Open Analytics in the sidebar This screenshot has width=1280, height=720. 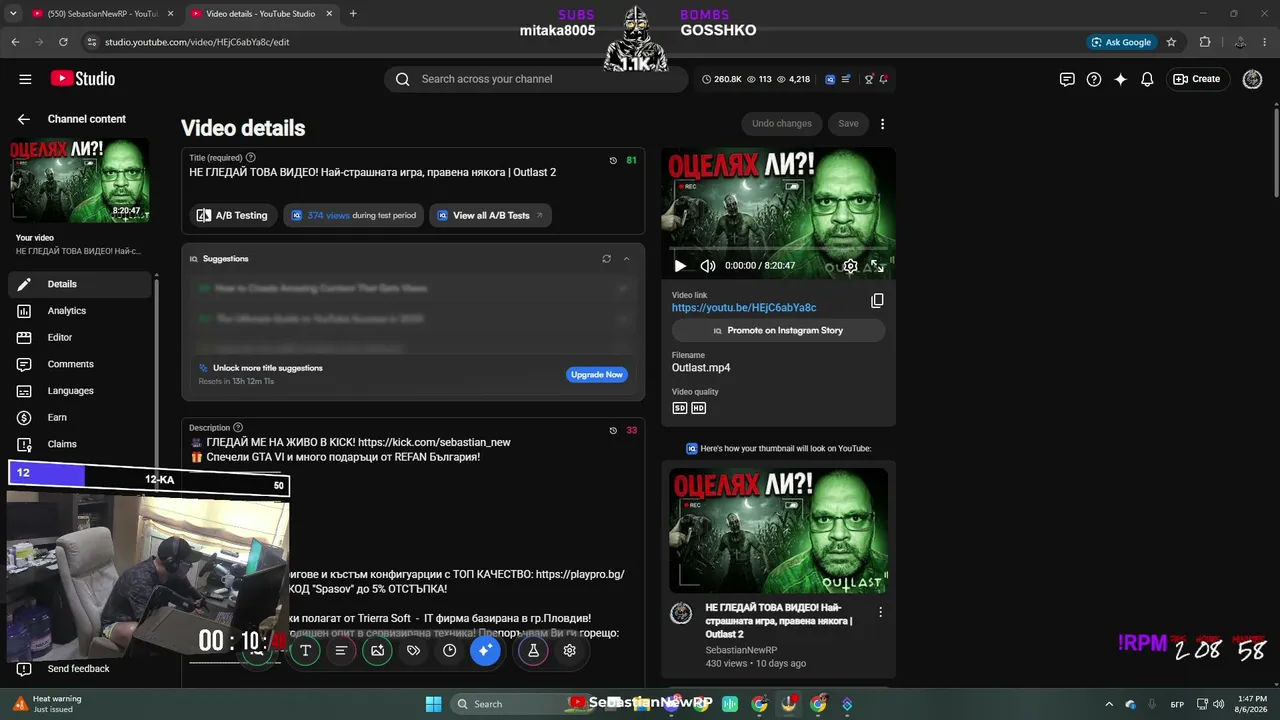click(80, 311)
